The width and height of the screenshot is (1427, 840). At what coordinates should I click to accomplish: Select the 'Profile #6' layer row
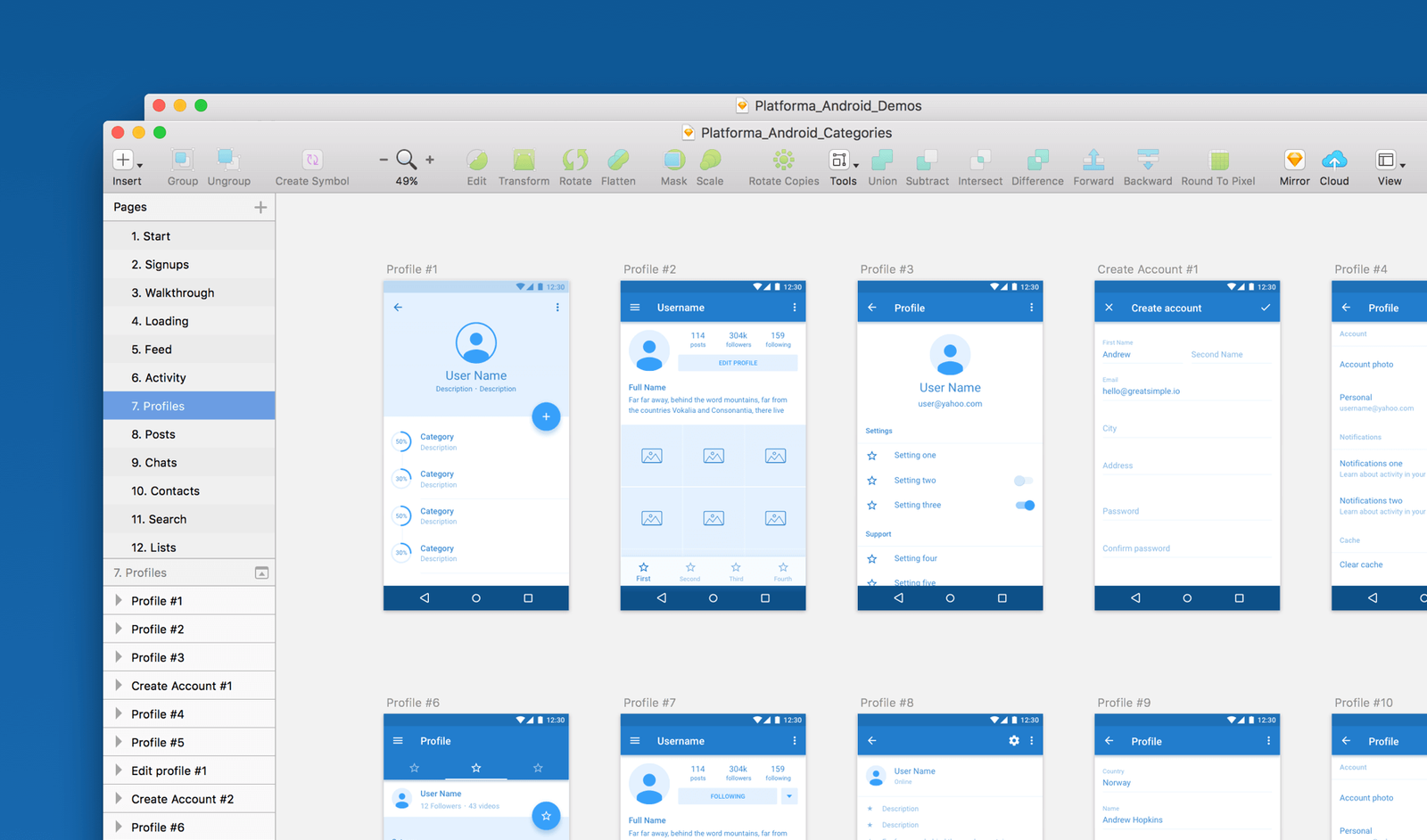(189, 827)
